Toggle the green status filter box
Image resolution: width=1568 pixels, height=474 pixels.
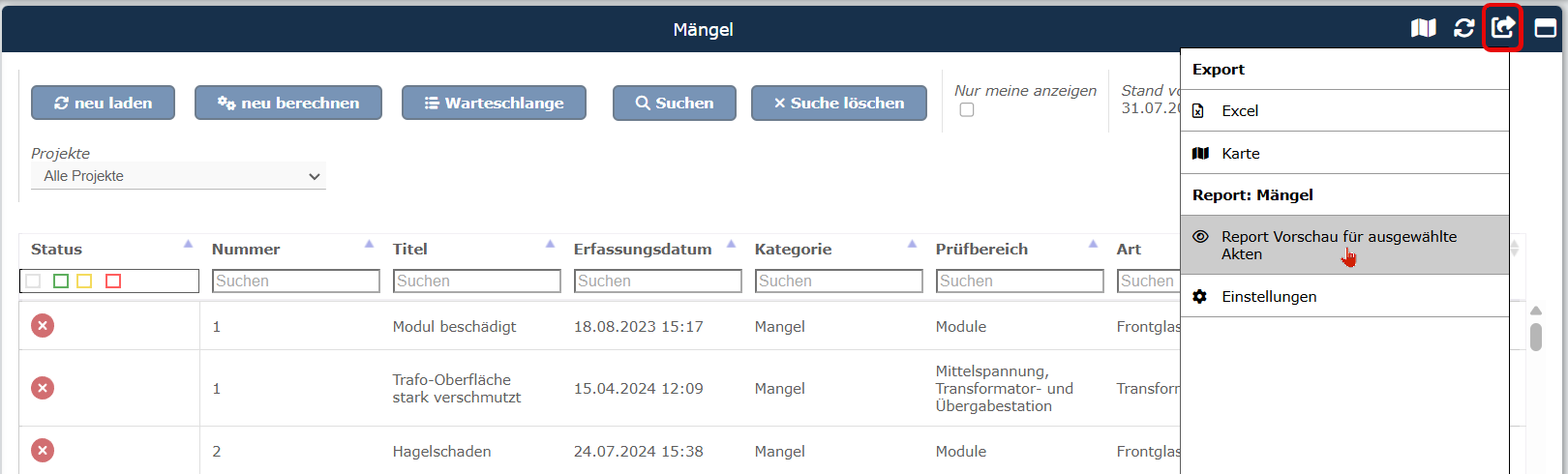(61, 281)
